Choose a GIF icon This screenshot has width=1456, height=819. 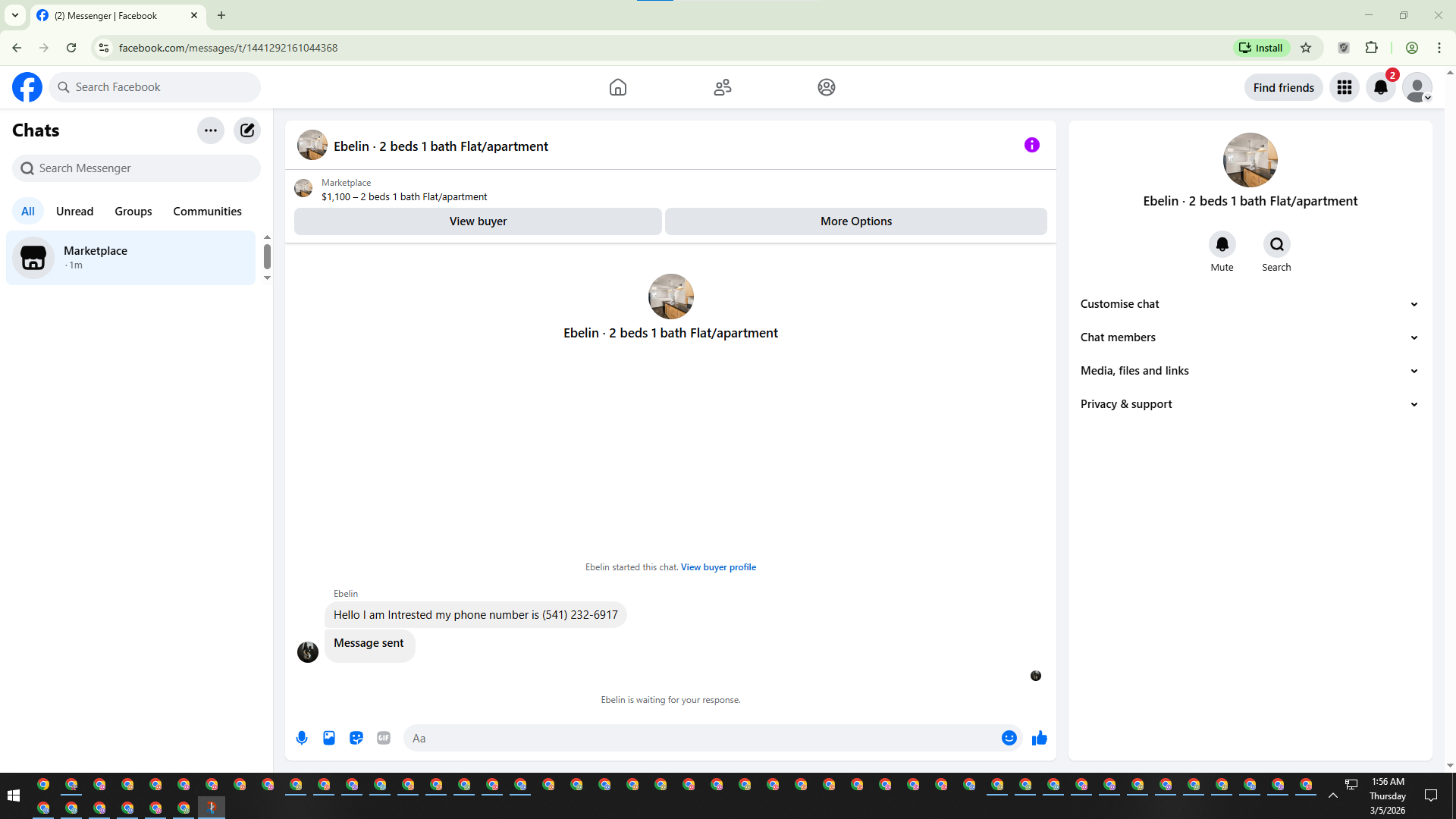[x=384, y=738]
